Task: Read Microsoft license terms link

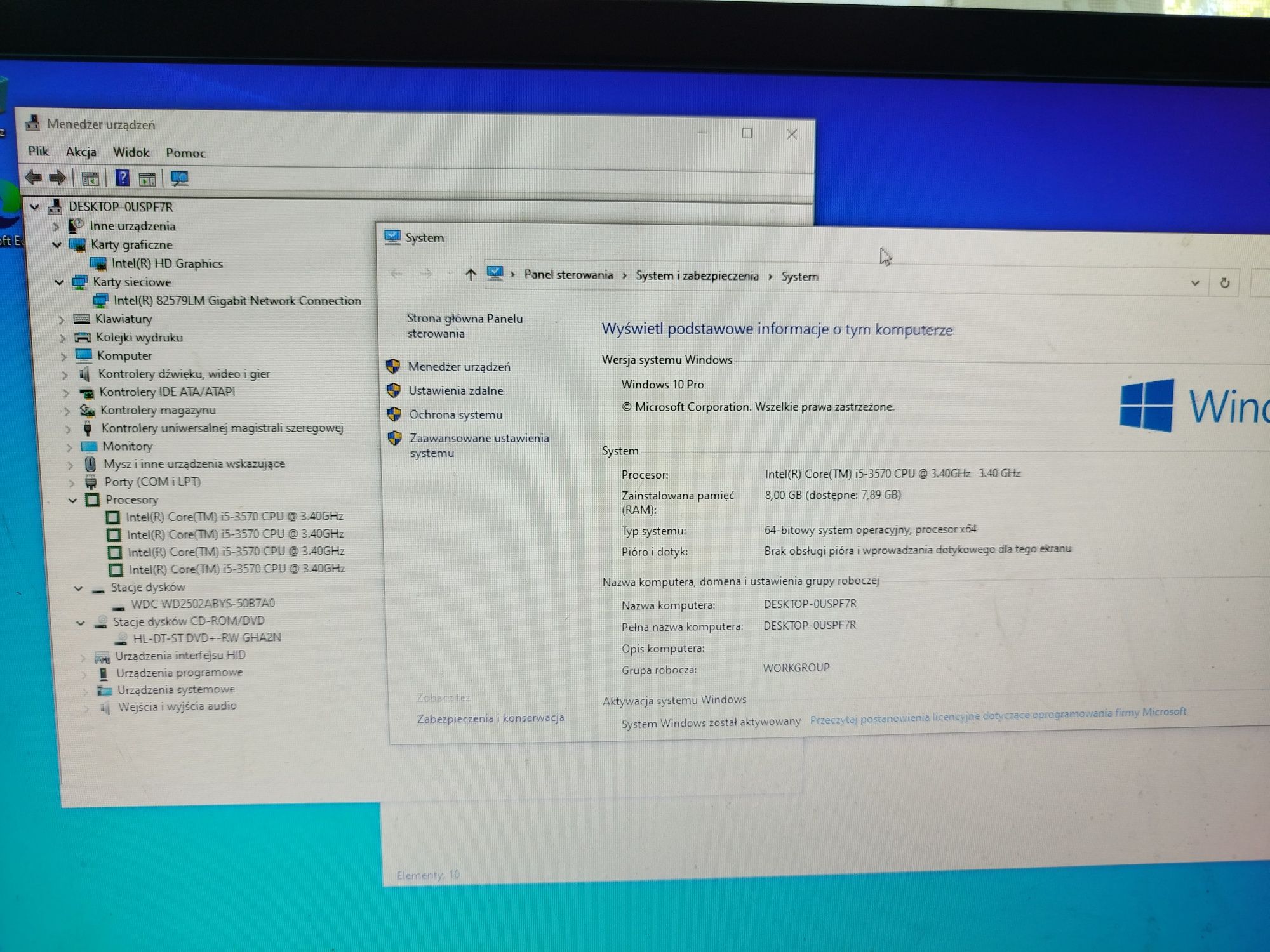Action: point(998,715)
